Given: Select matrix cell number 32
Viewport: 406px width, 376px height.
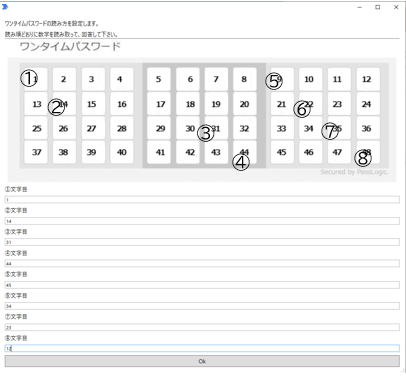Looking at the screenshot, I should pos(245,128).
